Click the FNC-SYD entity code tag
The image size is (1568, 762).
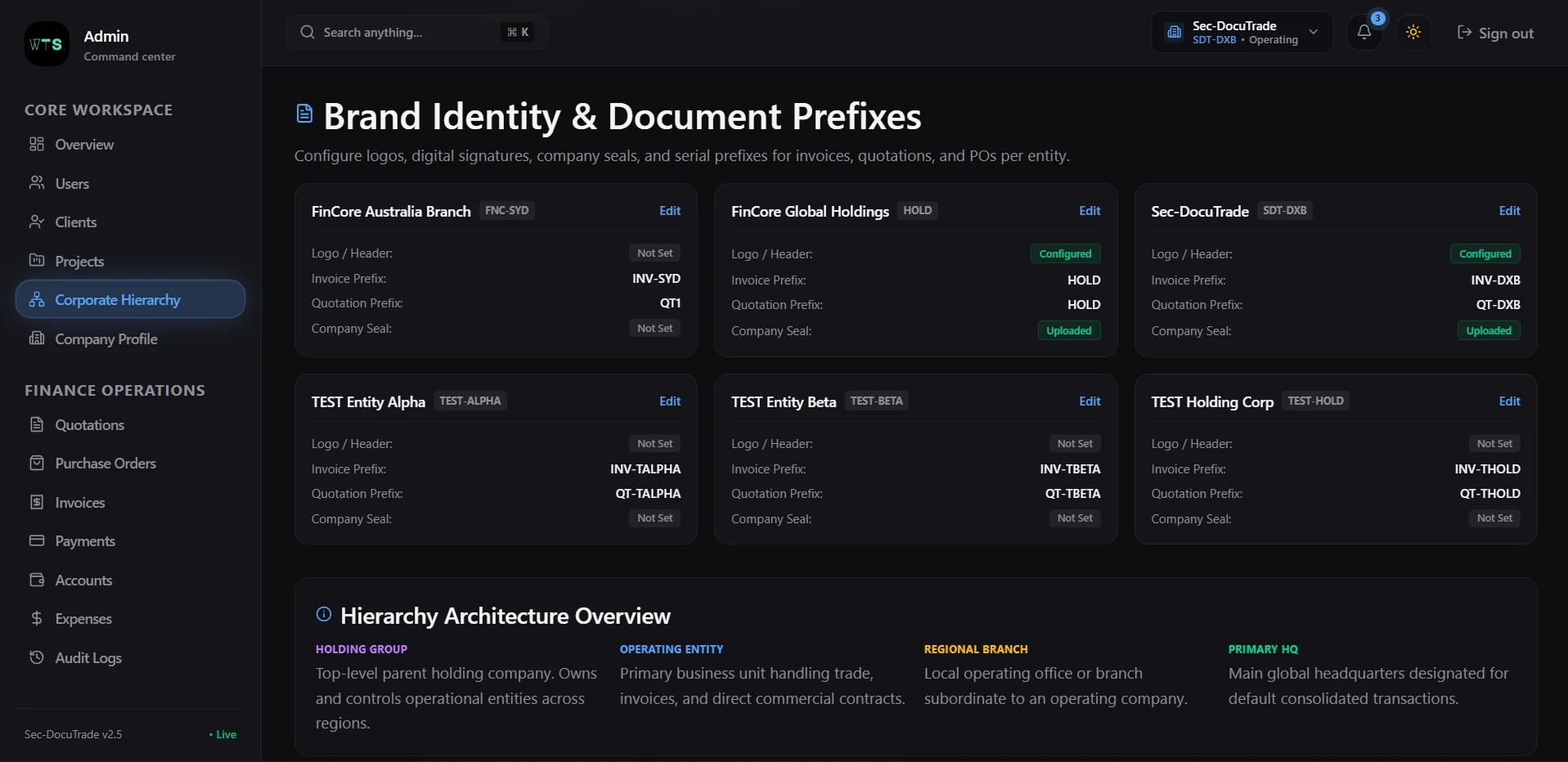coord(507,210)
